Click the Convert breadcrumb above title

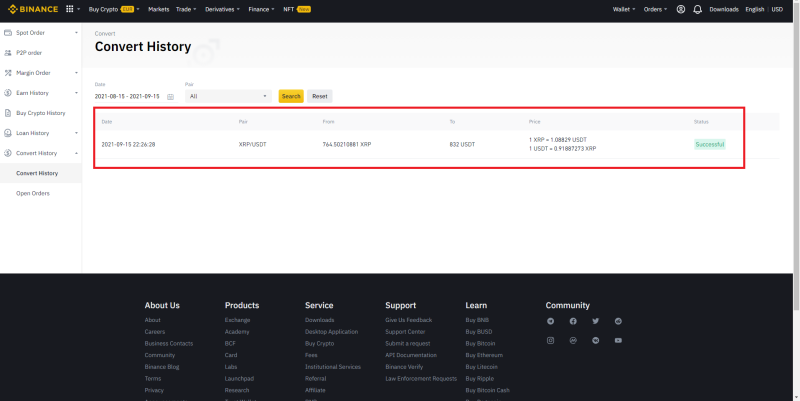coord(105,34)
